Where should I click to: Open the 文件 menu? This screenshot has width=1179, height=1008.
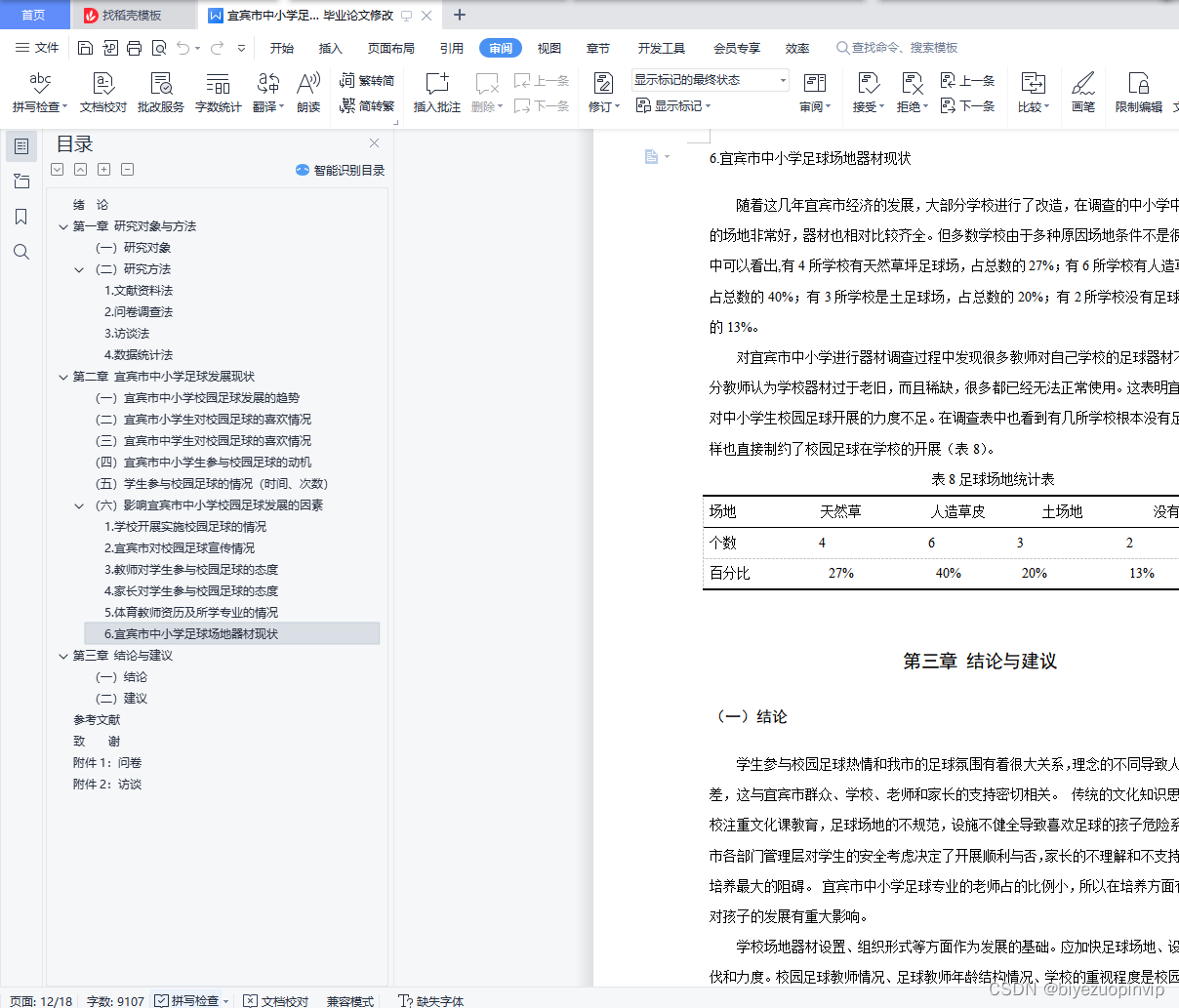click(x=37, y=48)
